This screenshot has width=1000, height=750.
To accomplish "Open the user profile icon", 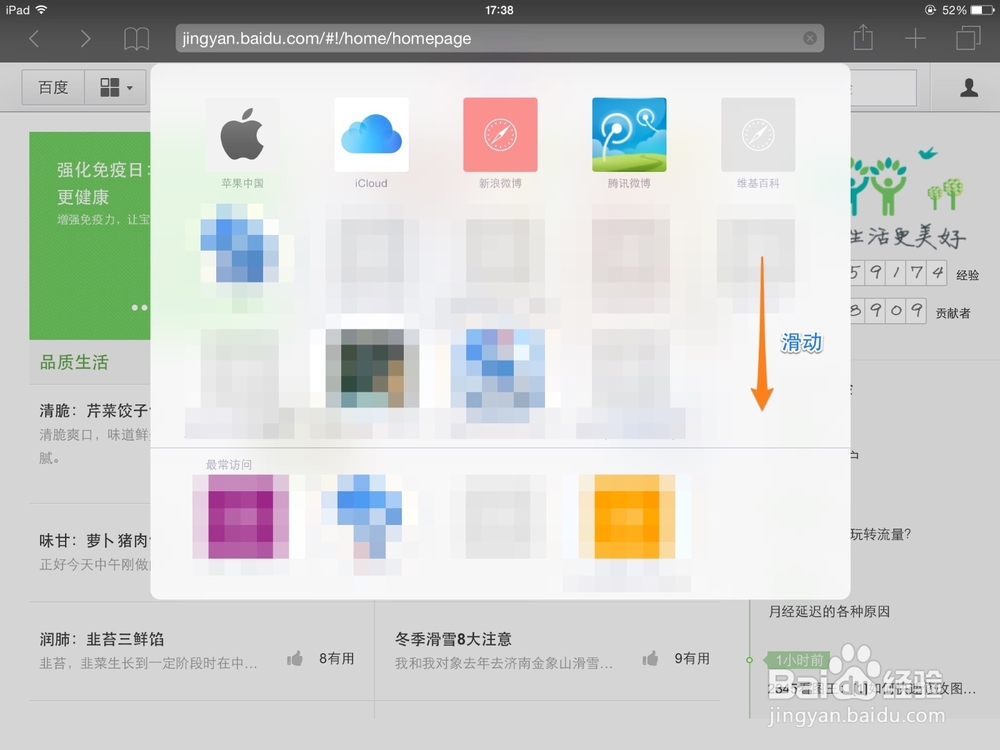I will 969,87.
